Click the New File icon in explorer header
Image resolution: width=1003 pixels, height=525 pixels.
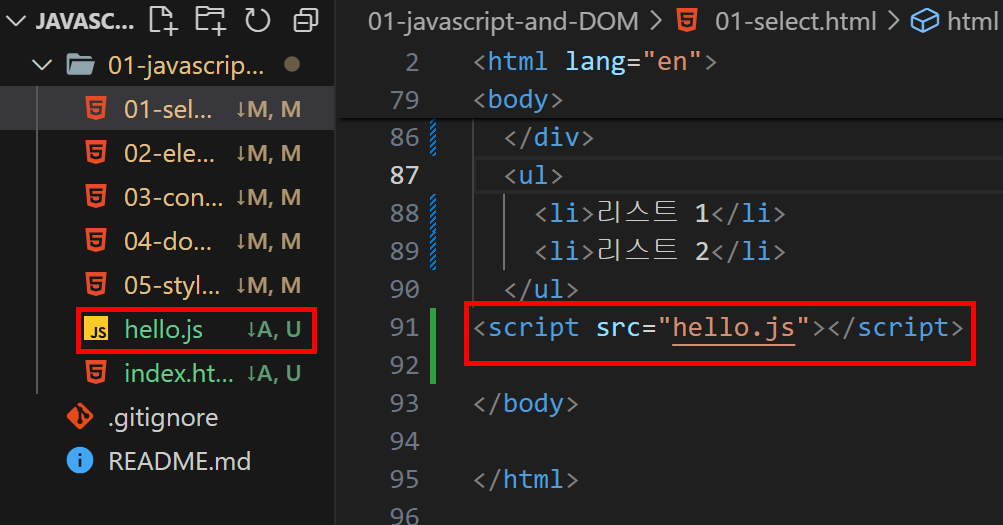(162, 20)
